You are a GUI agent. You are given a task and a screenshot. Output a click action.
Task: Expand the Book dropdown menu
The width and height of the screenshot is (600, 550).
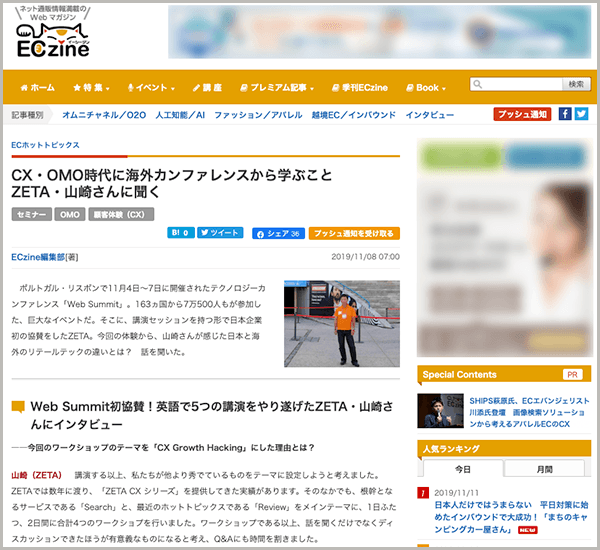pos(426,88)
